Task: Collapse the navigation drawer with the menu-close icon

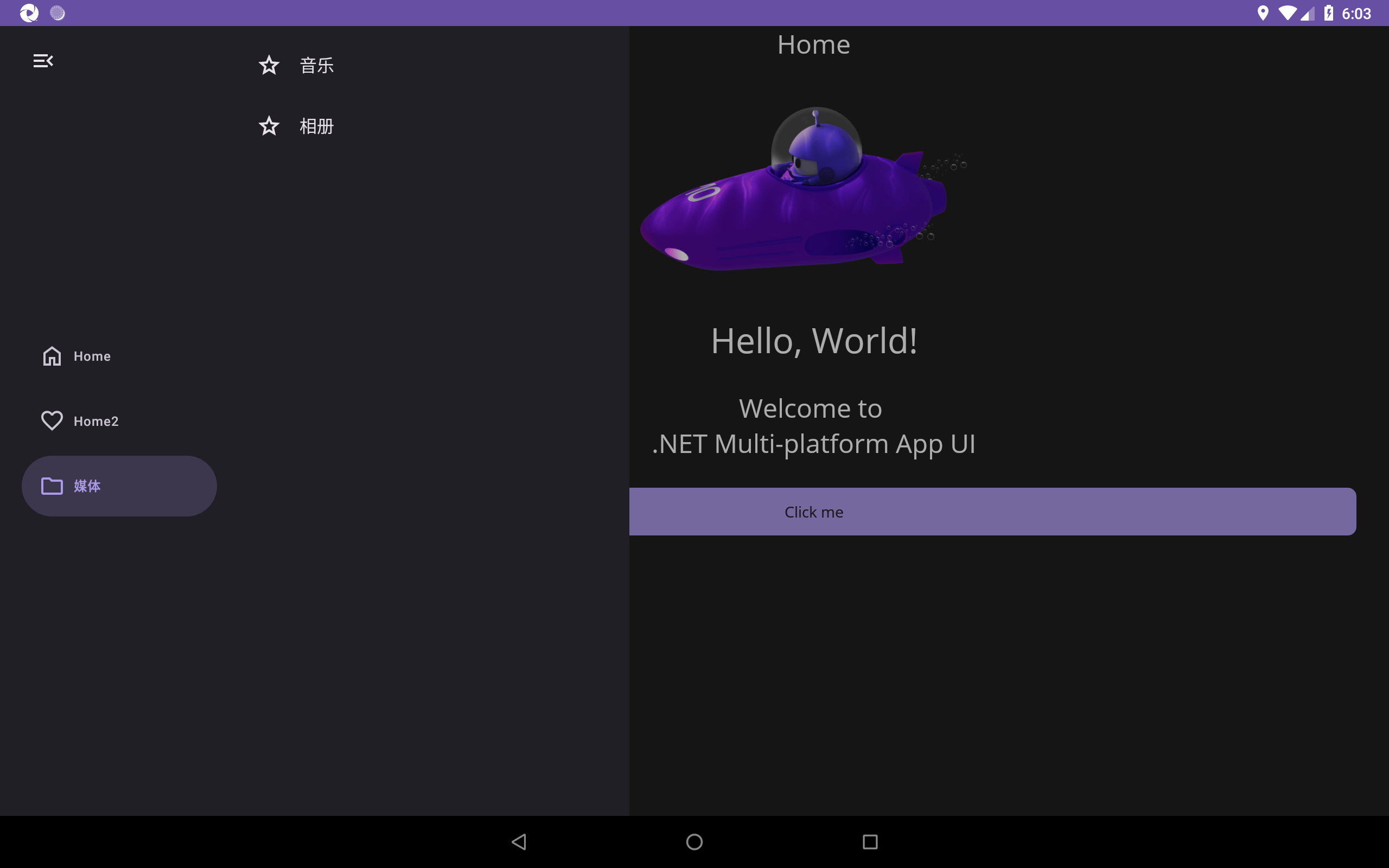Action: (x=43, y=61)
